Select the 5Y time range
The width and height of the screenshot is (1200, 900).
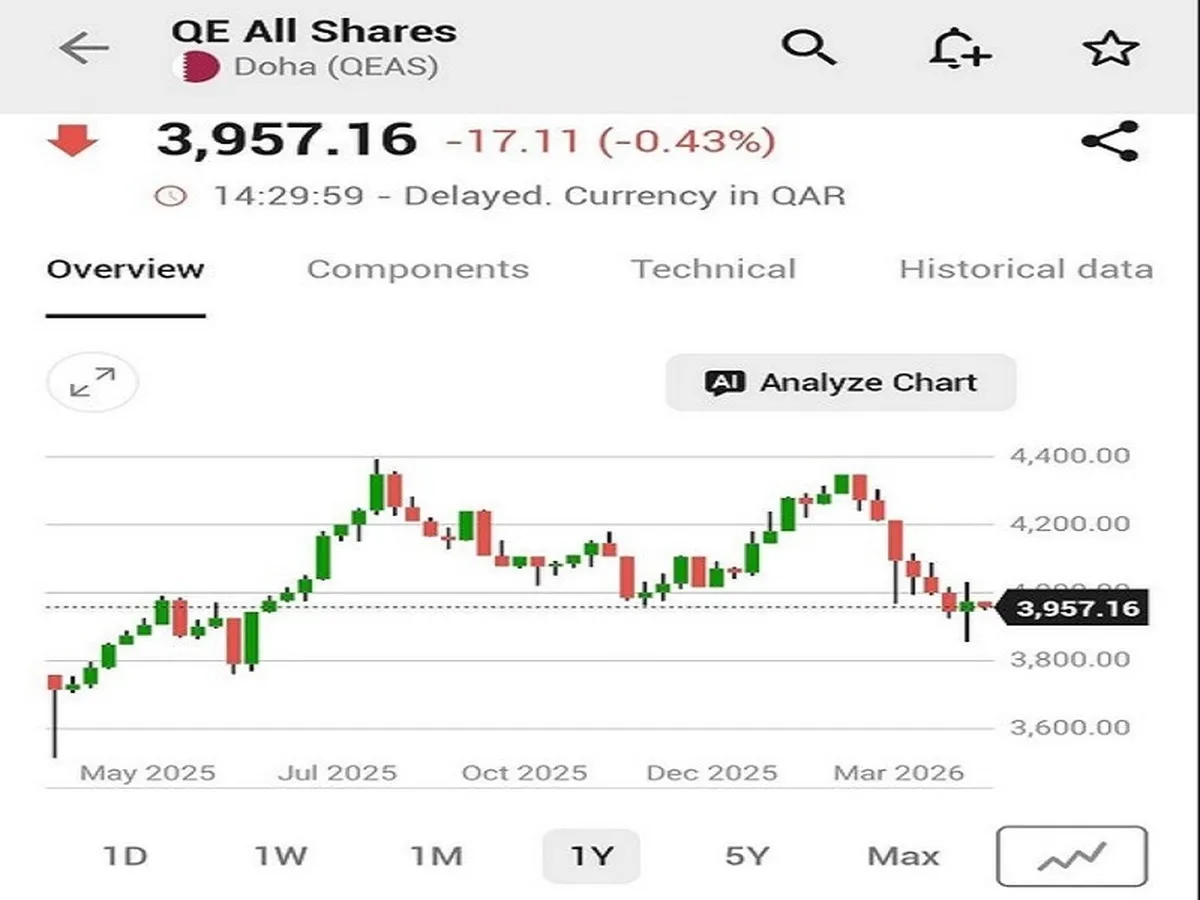[747, 856]
